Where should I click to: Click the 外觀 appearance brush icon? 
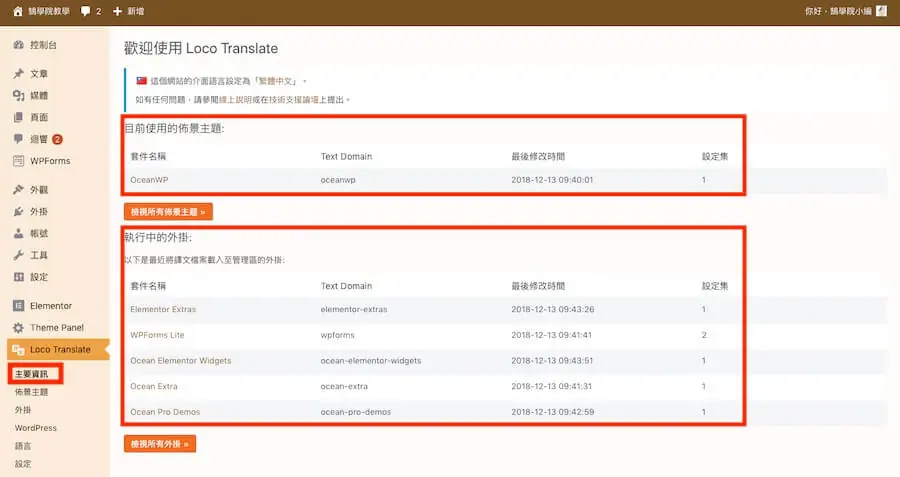point(19,189)
